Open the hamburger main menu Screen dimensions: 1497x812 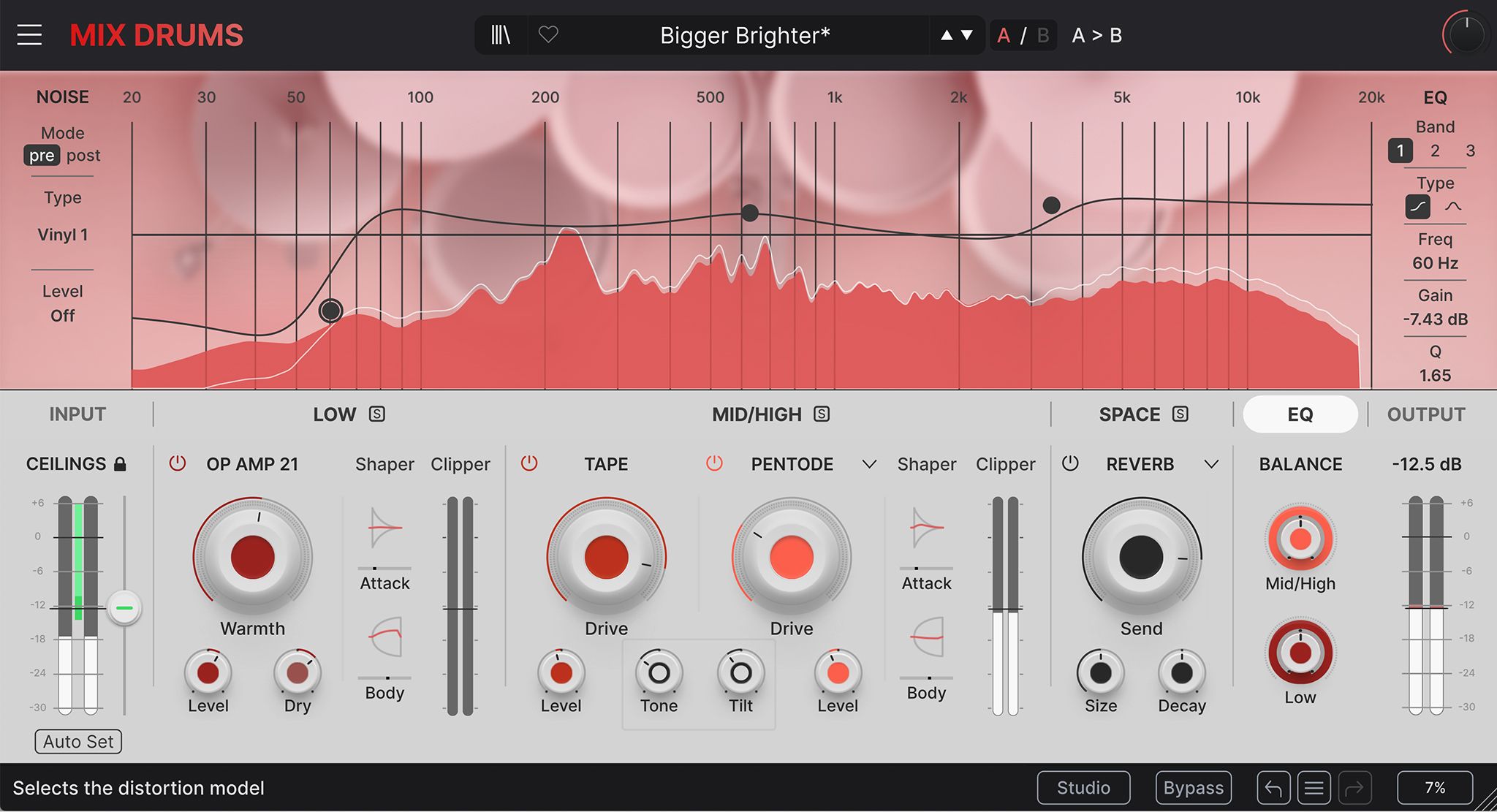point(29,35)
